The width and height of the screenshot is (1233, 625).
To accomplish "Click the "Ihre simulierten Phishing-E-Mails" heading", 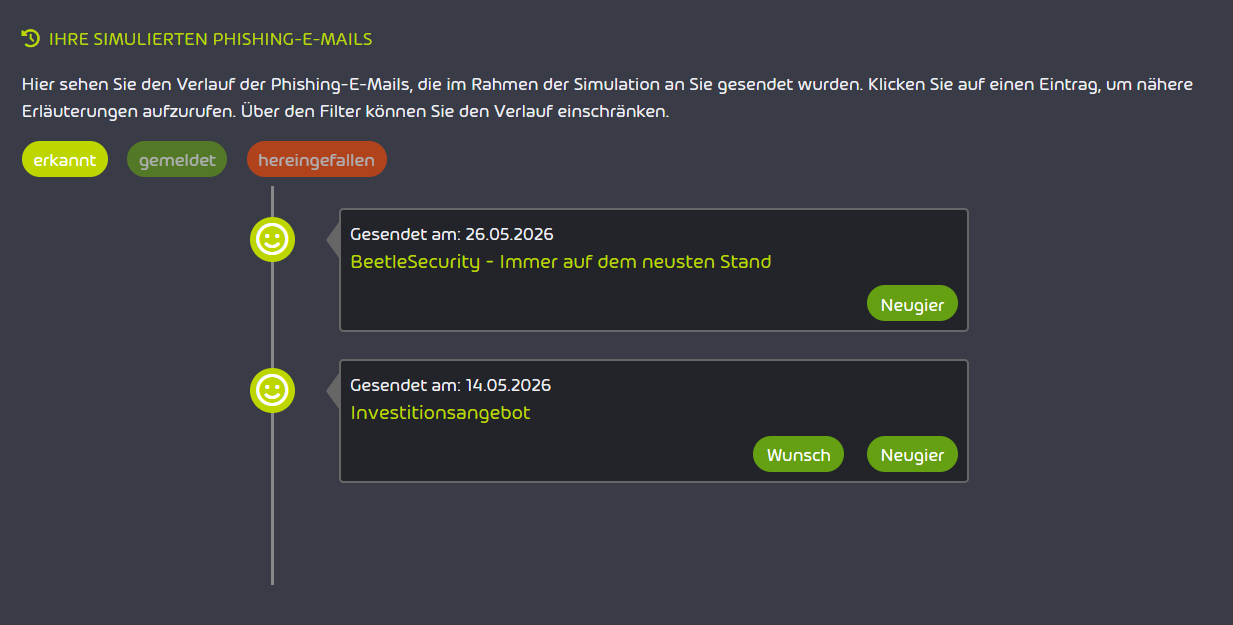I will coord(210,39).
